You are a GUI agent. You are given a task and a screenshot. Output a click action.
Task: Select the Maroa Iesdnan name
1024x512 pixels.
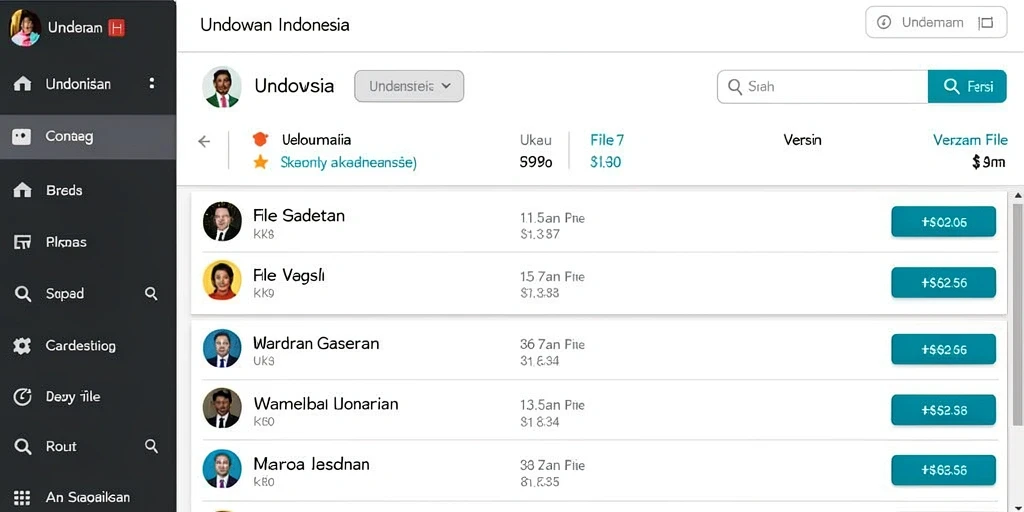[x=311, y=464]
